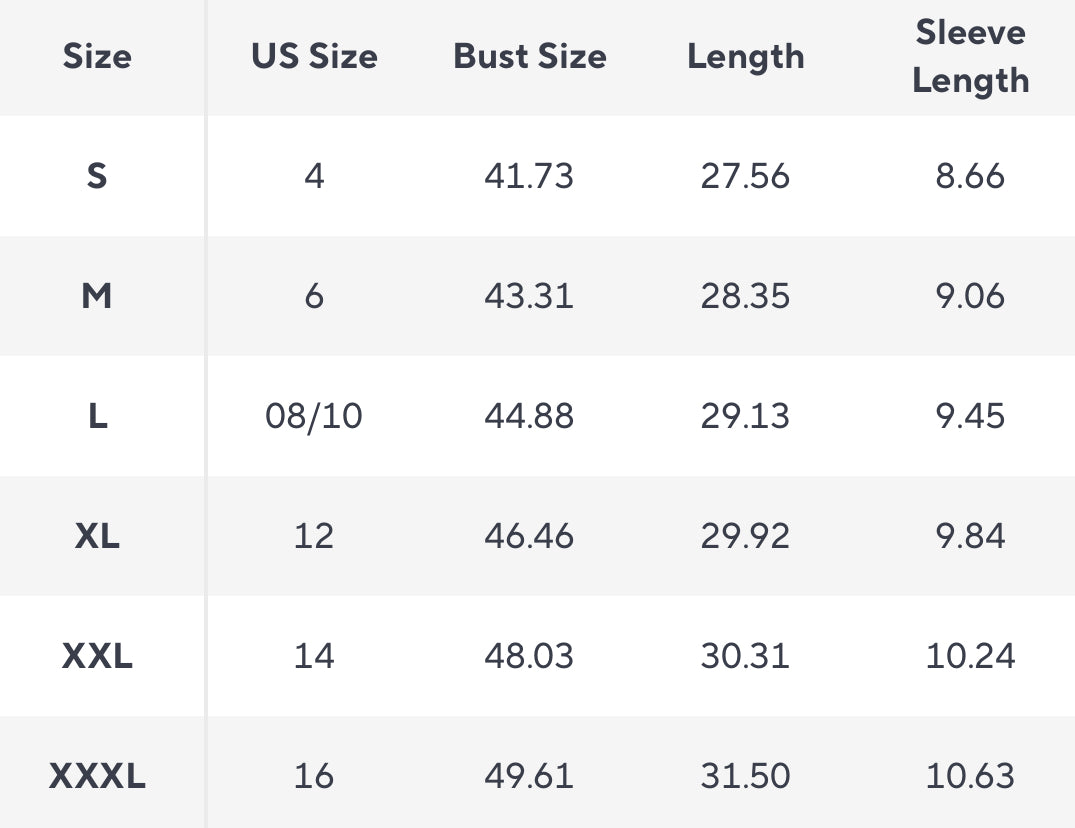
Task: Select the Bust Size column header
Action: coord(529,57)
